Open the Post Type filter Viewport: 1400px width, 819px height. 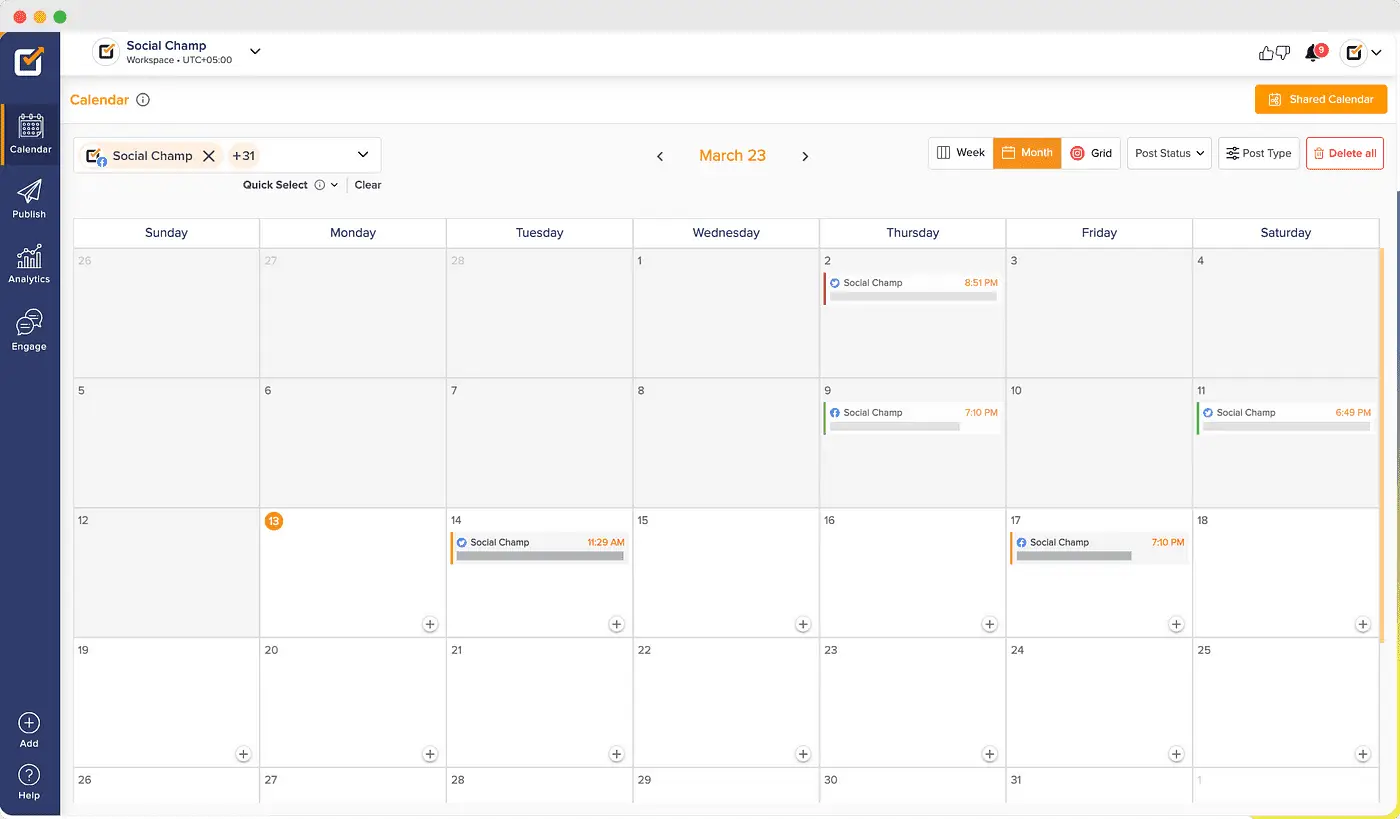tap(1258, 153)
